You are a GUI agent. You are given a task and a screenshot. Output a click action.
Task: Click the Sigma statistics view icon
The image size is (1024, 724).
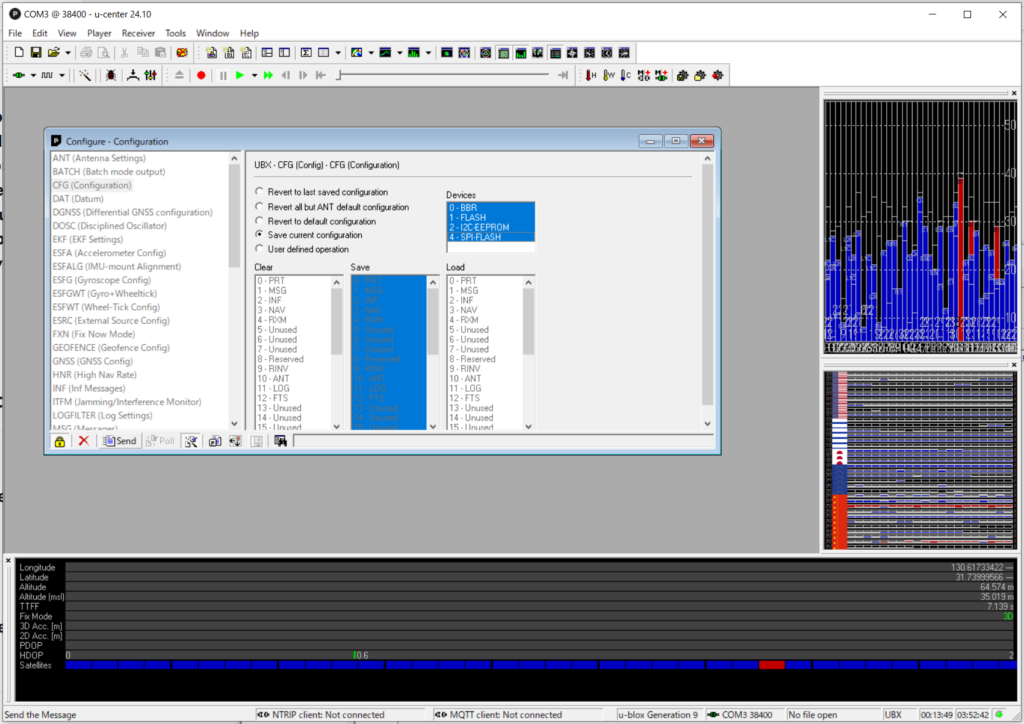pos(306,53)
